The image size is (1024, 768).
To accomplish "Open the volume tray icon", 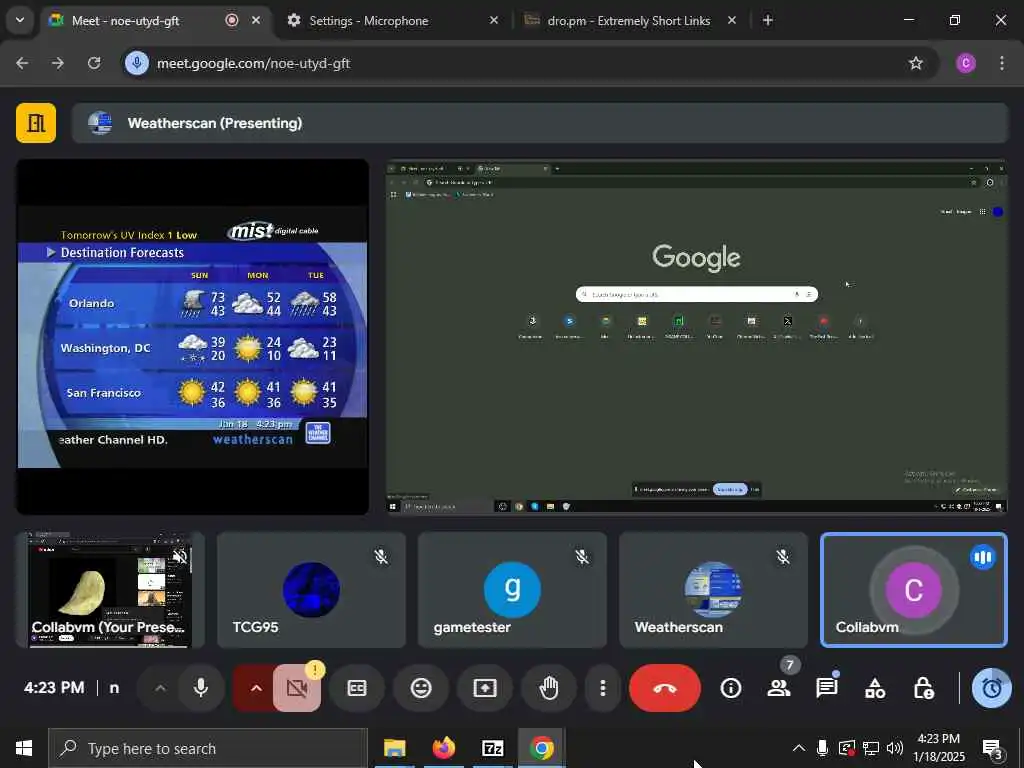I will (x=895, y=748).
